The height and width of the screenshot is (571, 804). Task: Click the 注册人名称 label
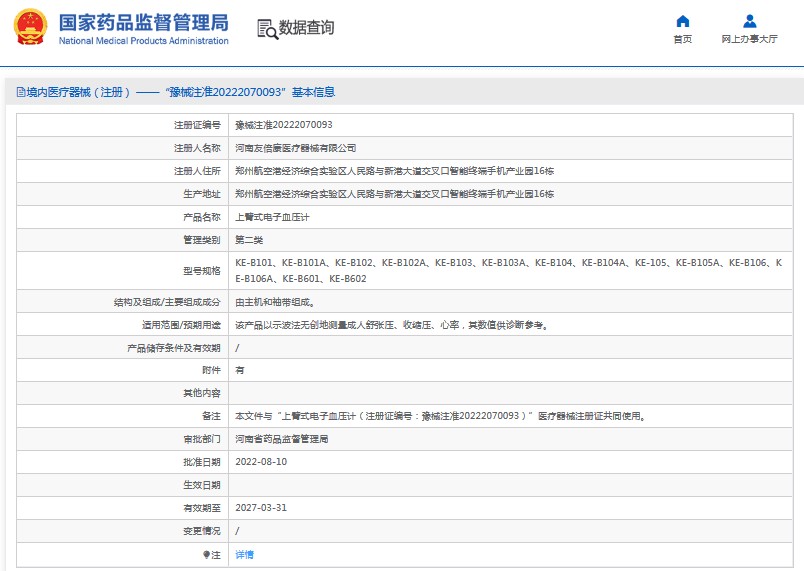point(197,148)
